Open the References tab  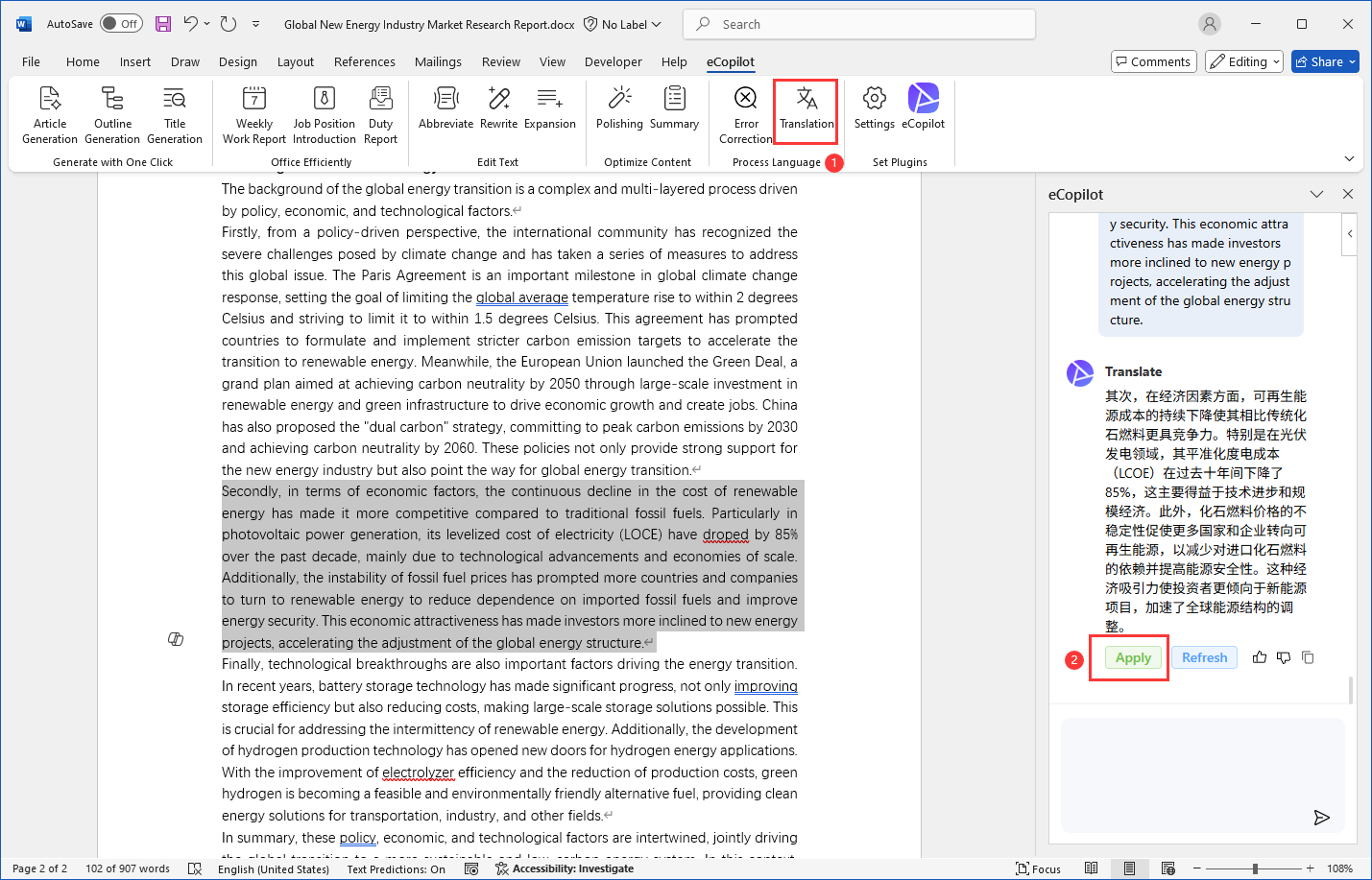coord(364,61)
